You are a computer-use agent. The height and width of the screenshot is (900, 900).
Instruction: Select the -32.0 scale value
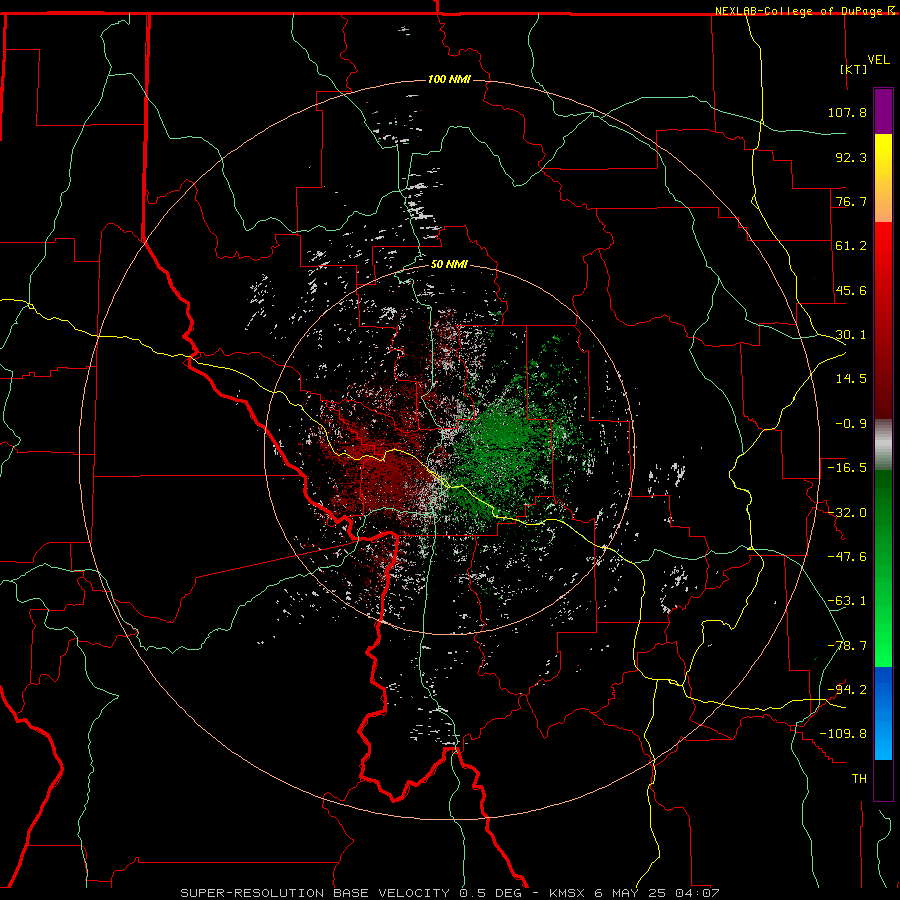coord(847,513)
